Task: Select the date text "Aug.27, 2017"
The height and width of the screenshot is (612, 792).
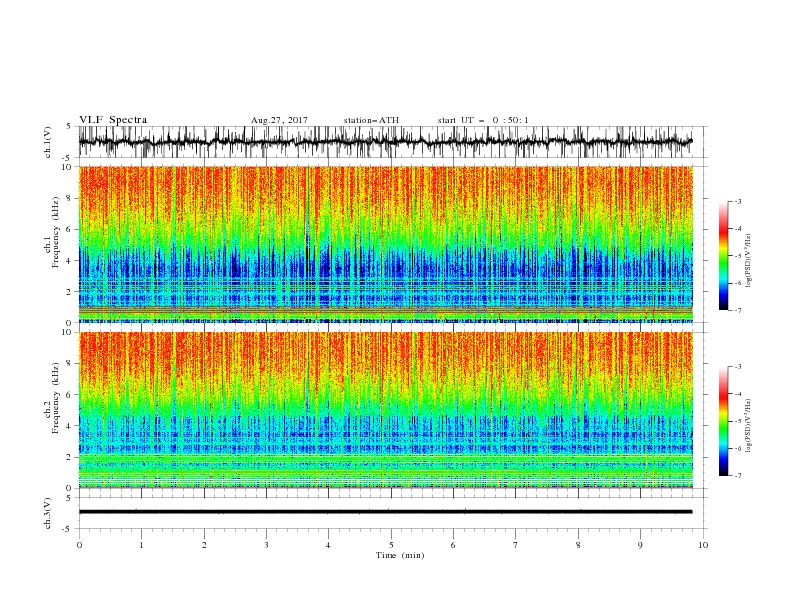Action: click(x=279, y=120)
